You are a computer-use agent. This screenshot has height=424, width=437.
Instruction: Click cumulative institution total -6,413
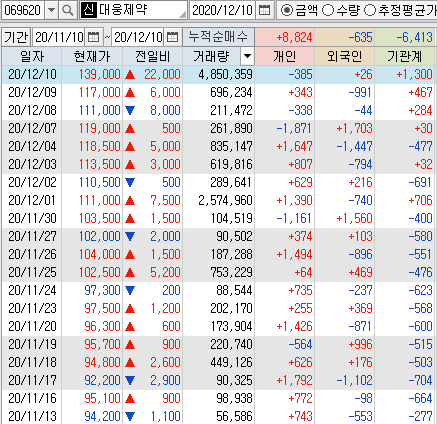point(414,37)
